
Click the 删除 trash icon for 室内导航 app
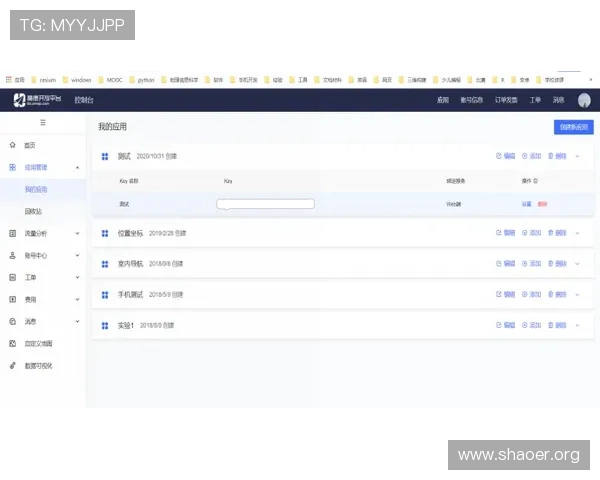point(550,264)
